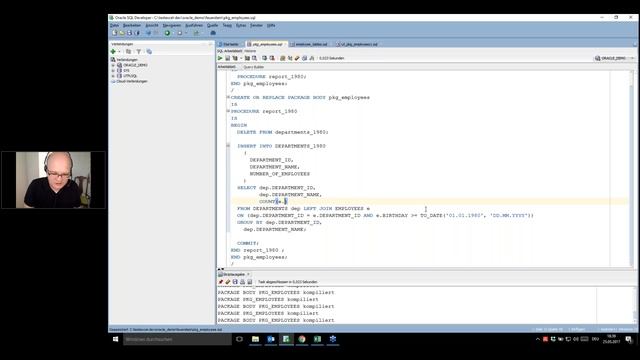
Task: Click the editor vertical scrollbar
Action: coord(632,168)
